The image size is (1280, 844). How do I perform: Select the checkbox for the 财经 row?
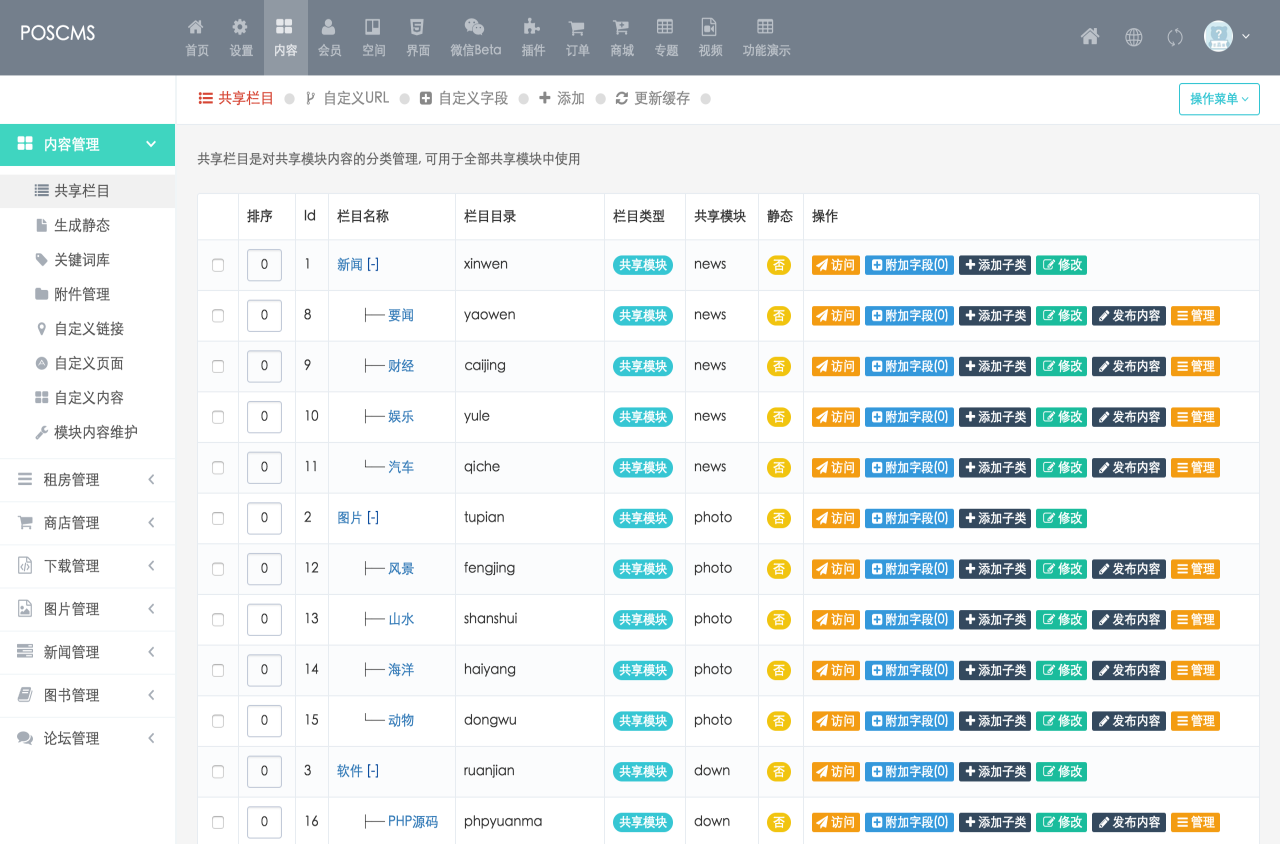click(218, 366)
